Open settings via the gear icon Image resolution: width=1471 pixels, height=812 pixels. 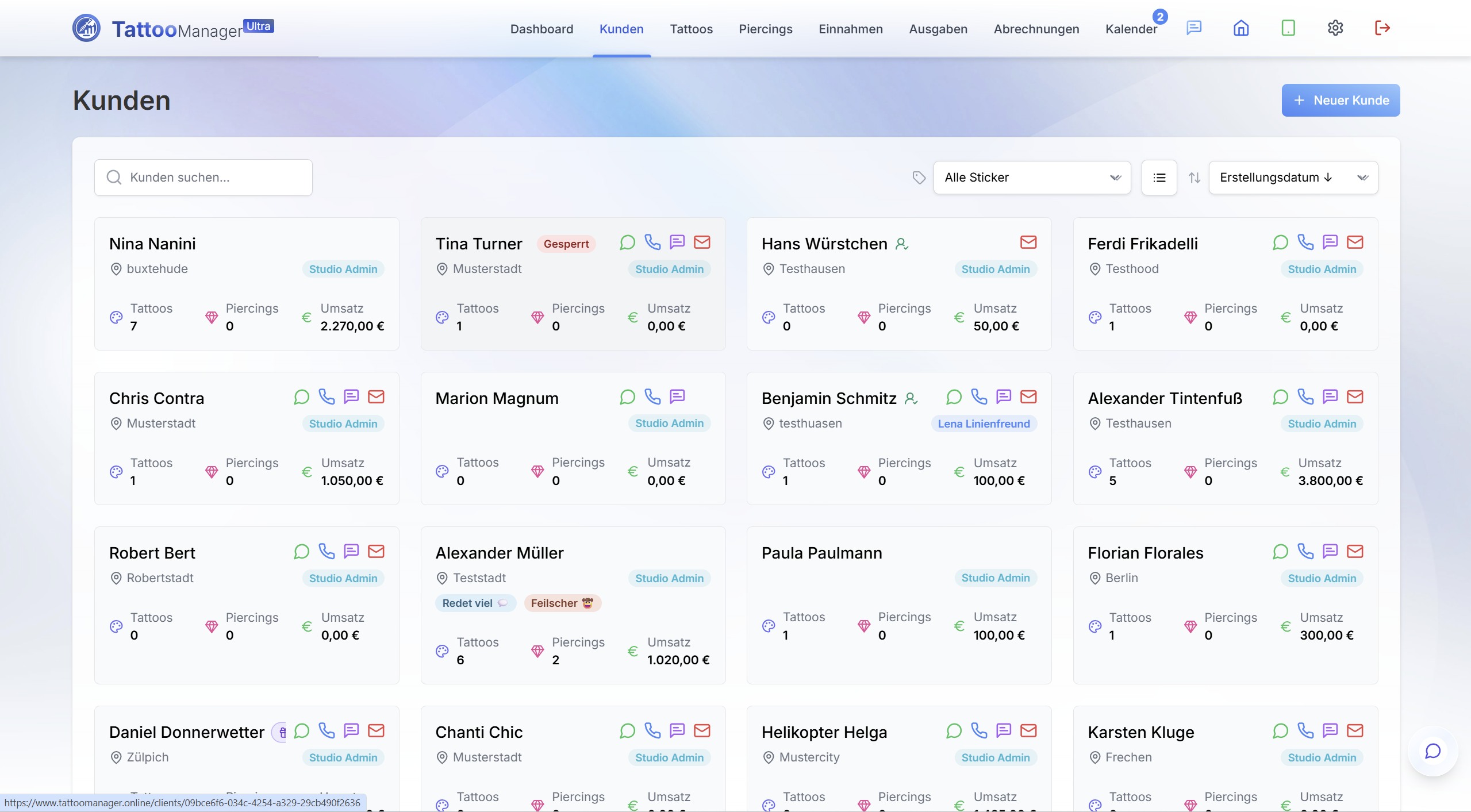(x=1335, y=28)
